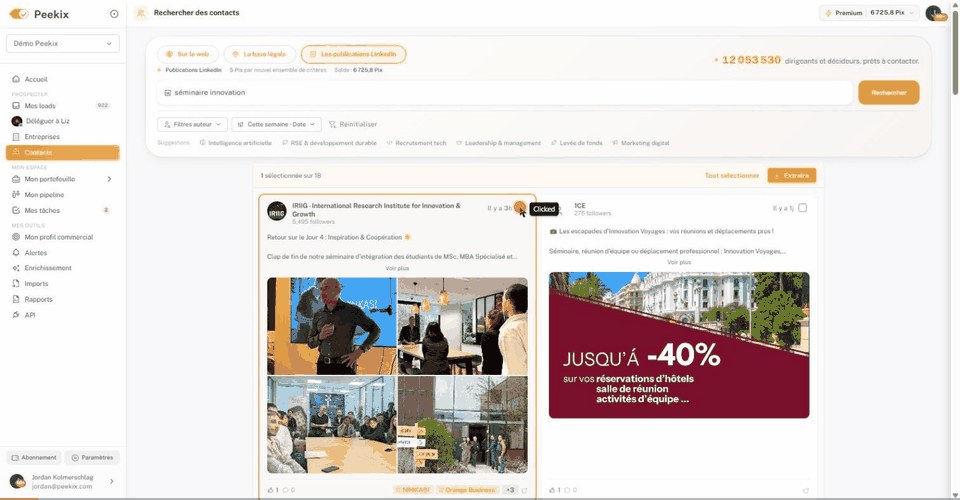The height and width of the screenshot is (500, 960).
Task: Click the Mon profil commercial icon
Action: tap(16, 237)
